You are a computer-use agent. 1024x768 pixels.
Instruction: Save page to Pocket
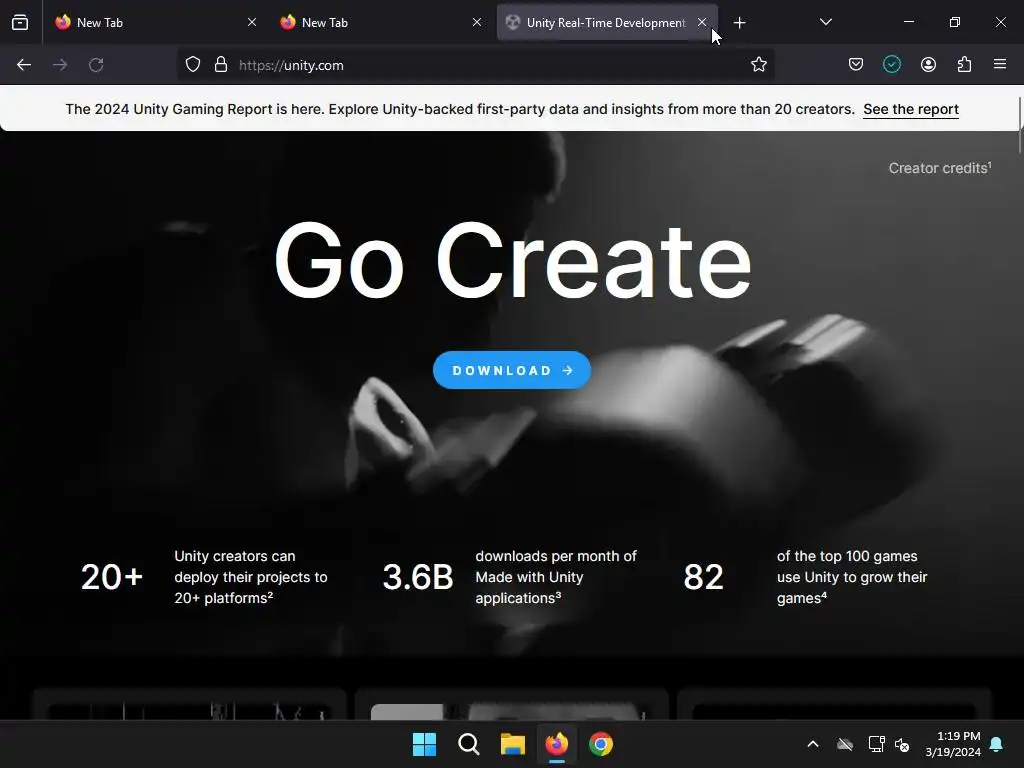point(856,65)
